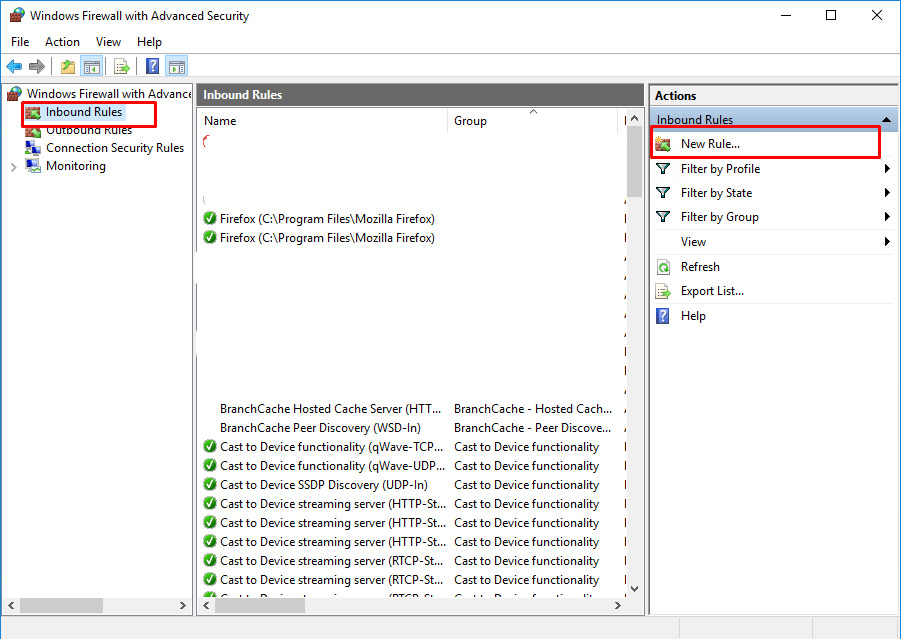Open Filter by State submenu arrow
This screenshot has height=639, width=901.
click(x=887, y=193)
